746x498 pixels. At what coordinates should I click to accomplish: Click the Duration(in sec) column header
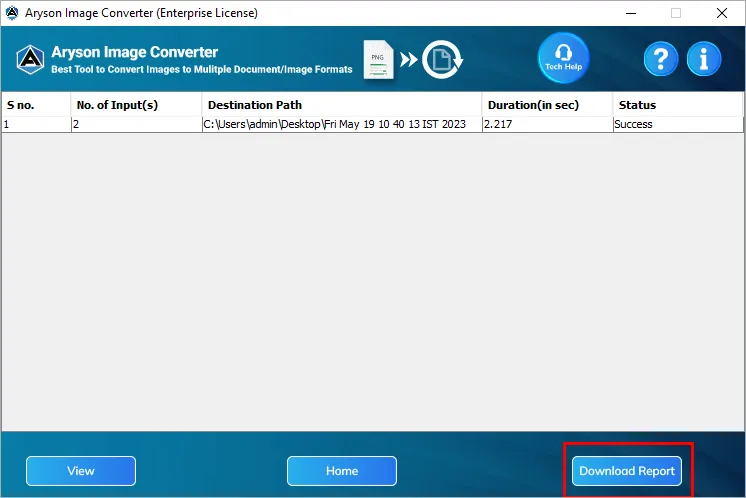pos(548,105)
